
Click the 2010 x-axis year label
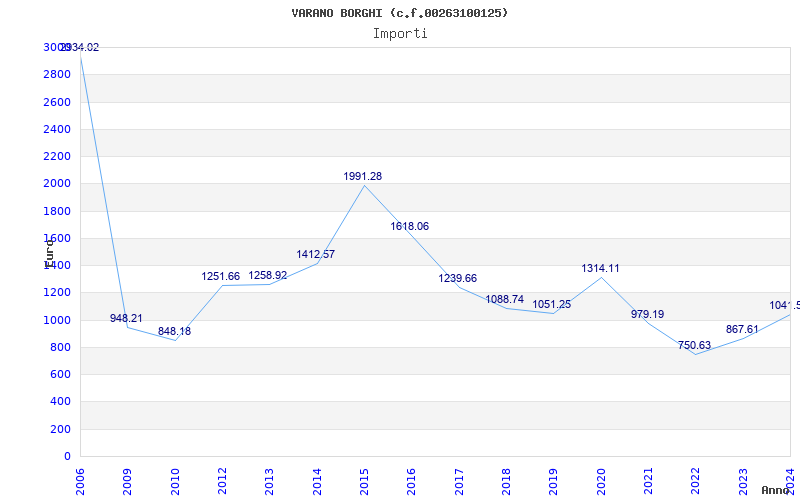(x=175, y=482)
